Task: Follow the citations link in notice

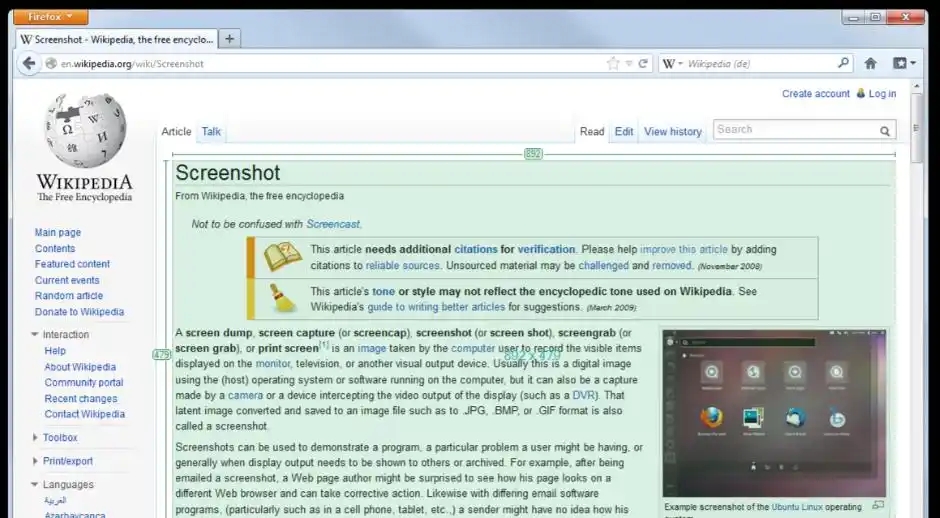Action: click(x=475, y=249)
